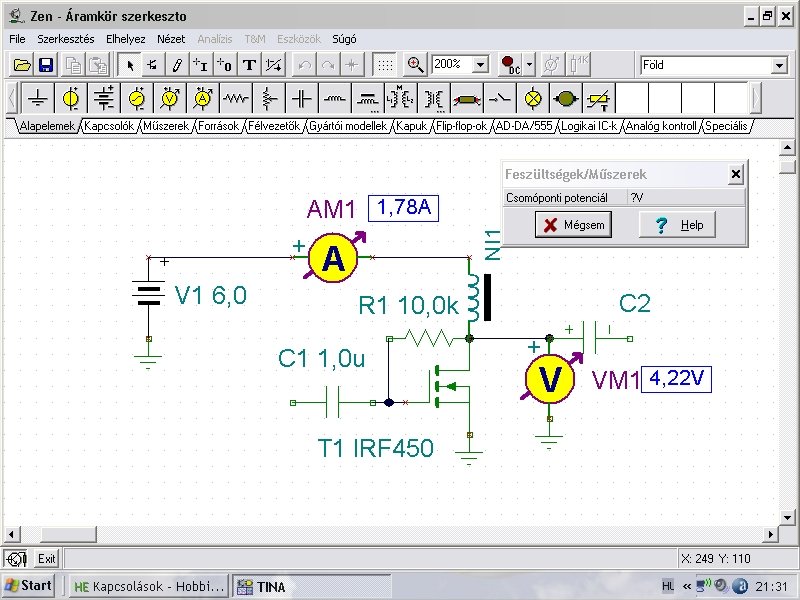Open the Szerkesztés menu
Viewport: 800px width, 600px height.
click(66, 39)
